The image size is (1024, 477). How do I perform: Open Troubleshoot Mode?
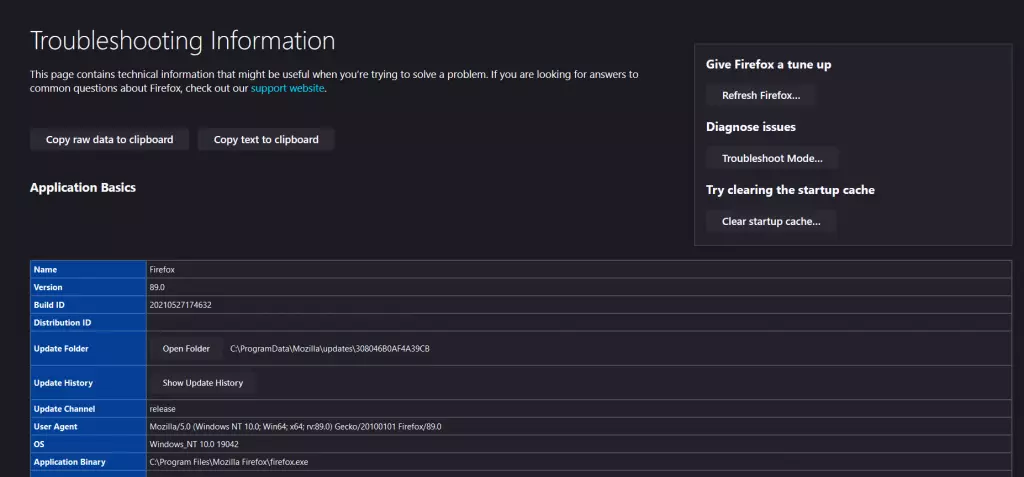pos(772,158)
